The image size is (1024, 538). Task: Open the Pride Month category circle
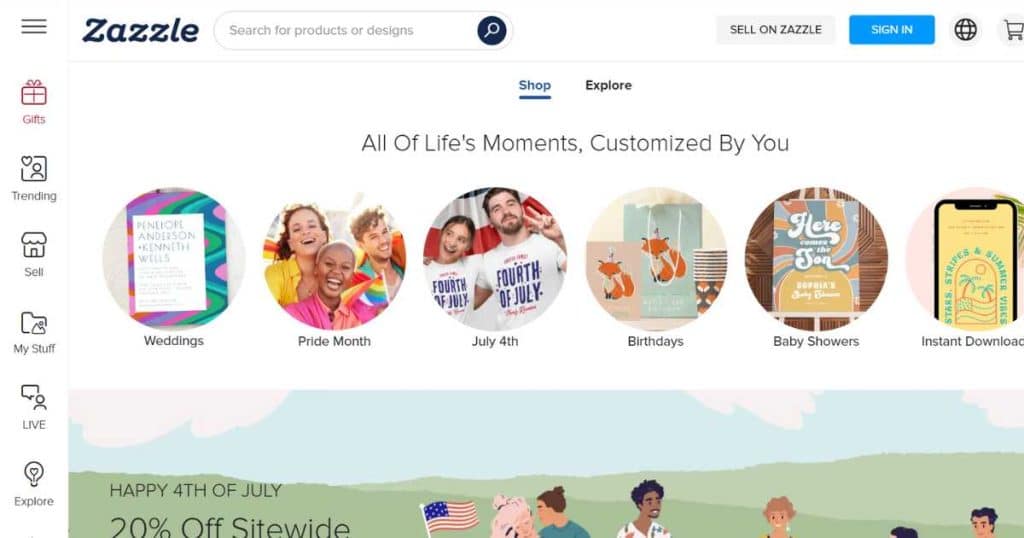point(334,259)
